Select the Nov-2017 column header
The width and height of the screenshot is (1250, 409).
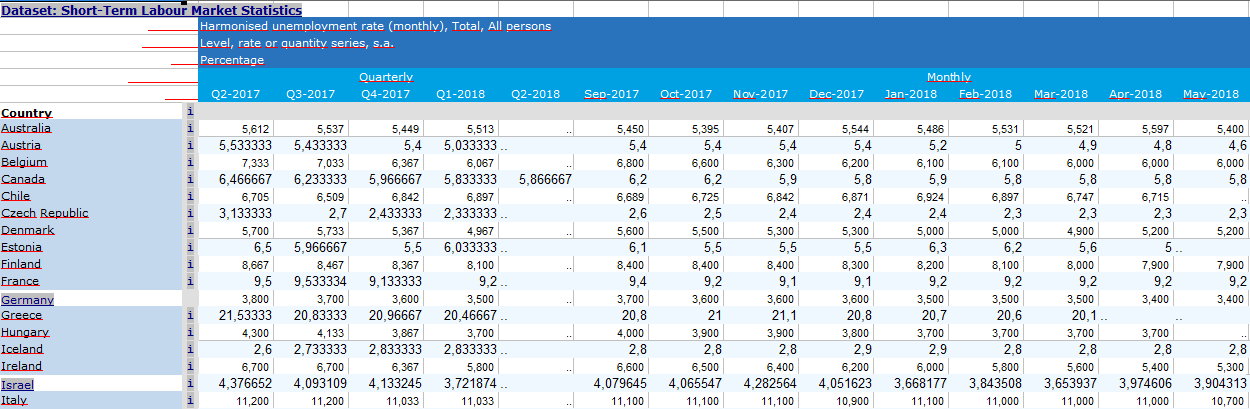click(760, 94)
